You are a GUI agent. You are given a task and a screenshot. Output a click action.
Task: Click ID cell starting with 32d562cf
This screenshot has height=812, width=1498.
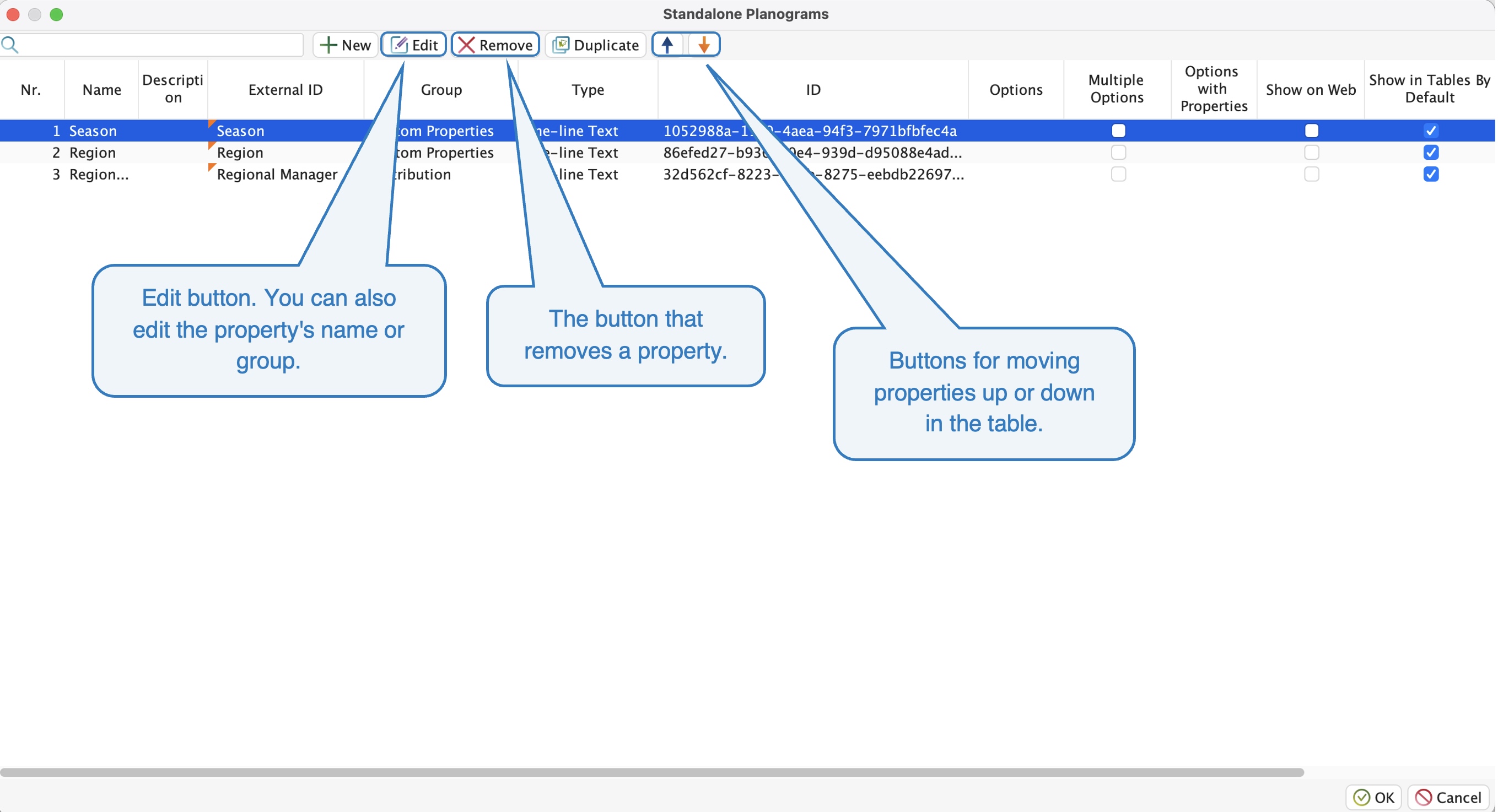click(813, 174)
